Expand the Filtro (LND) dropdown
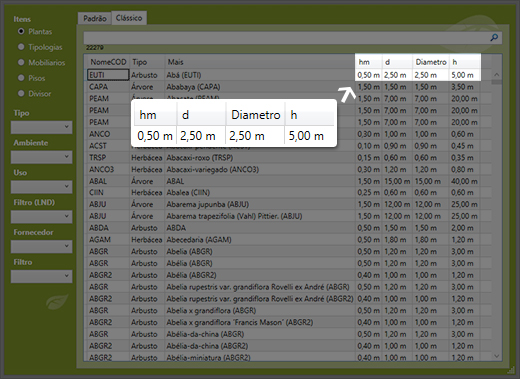This screenshot has width=520, height=379. point(42,217)
